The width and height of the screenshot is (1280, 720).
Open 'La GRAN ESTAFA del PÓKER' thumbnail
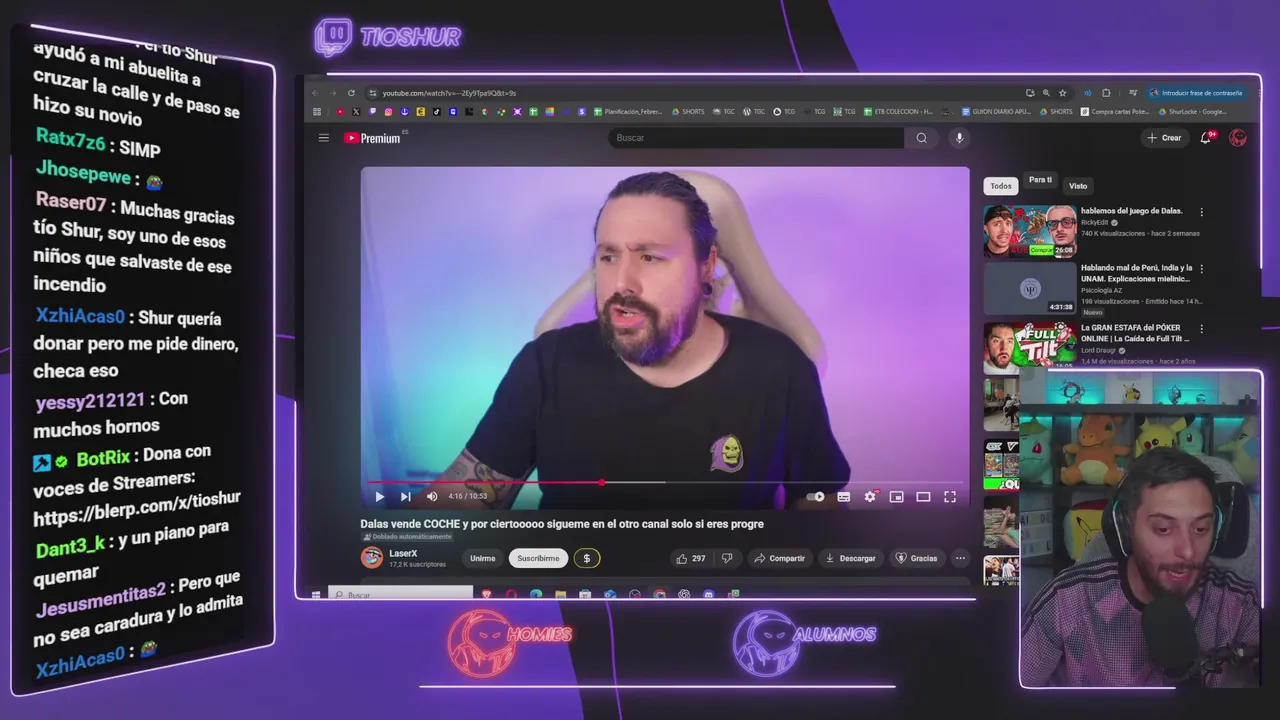[x=1030, y=346]
